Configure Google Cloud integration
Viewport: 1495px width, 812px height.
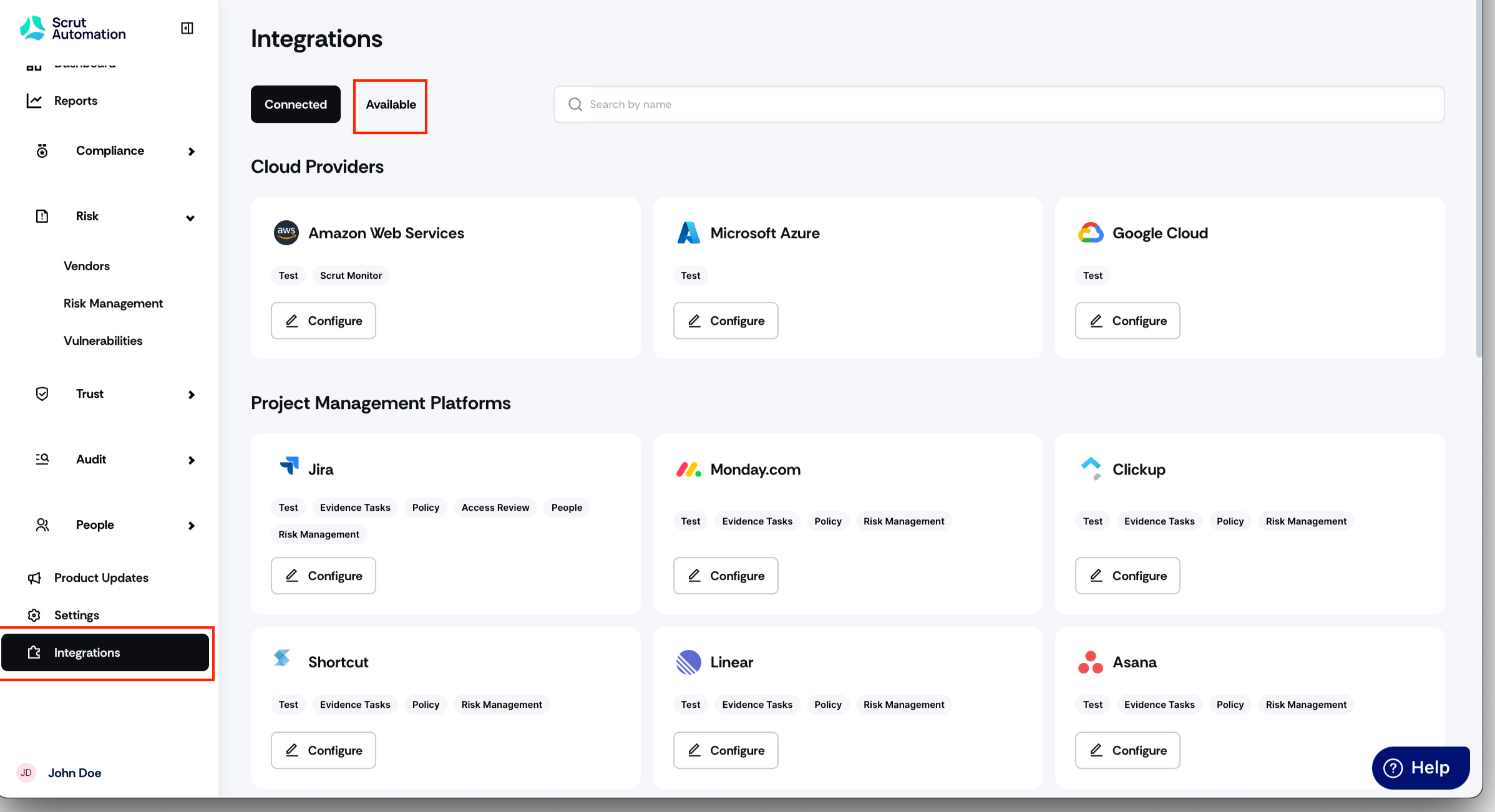tap(1127, 321)
